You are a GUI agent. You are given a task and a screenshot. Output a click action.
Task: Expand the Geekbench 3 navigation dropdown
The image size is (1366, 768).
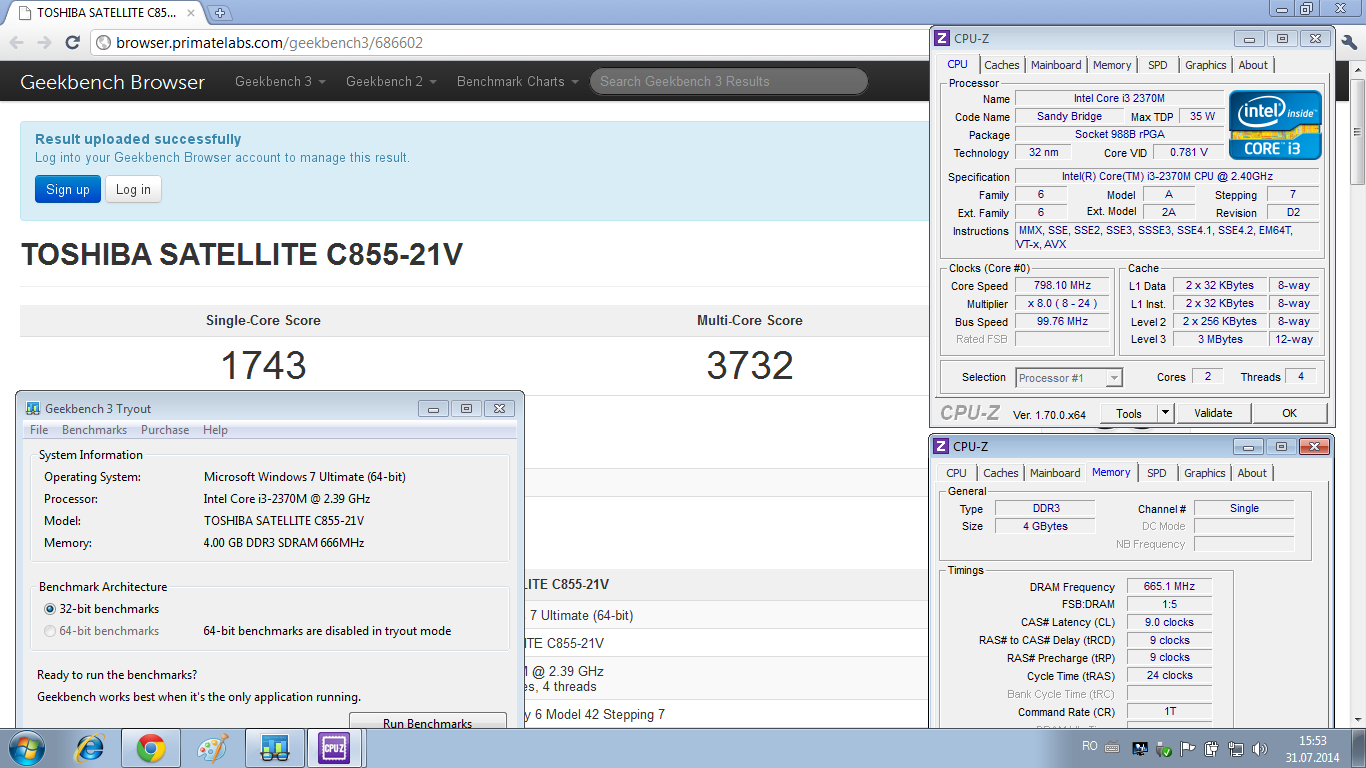[280, 82]
